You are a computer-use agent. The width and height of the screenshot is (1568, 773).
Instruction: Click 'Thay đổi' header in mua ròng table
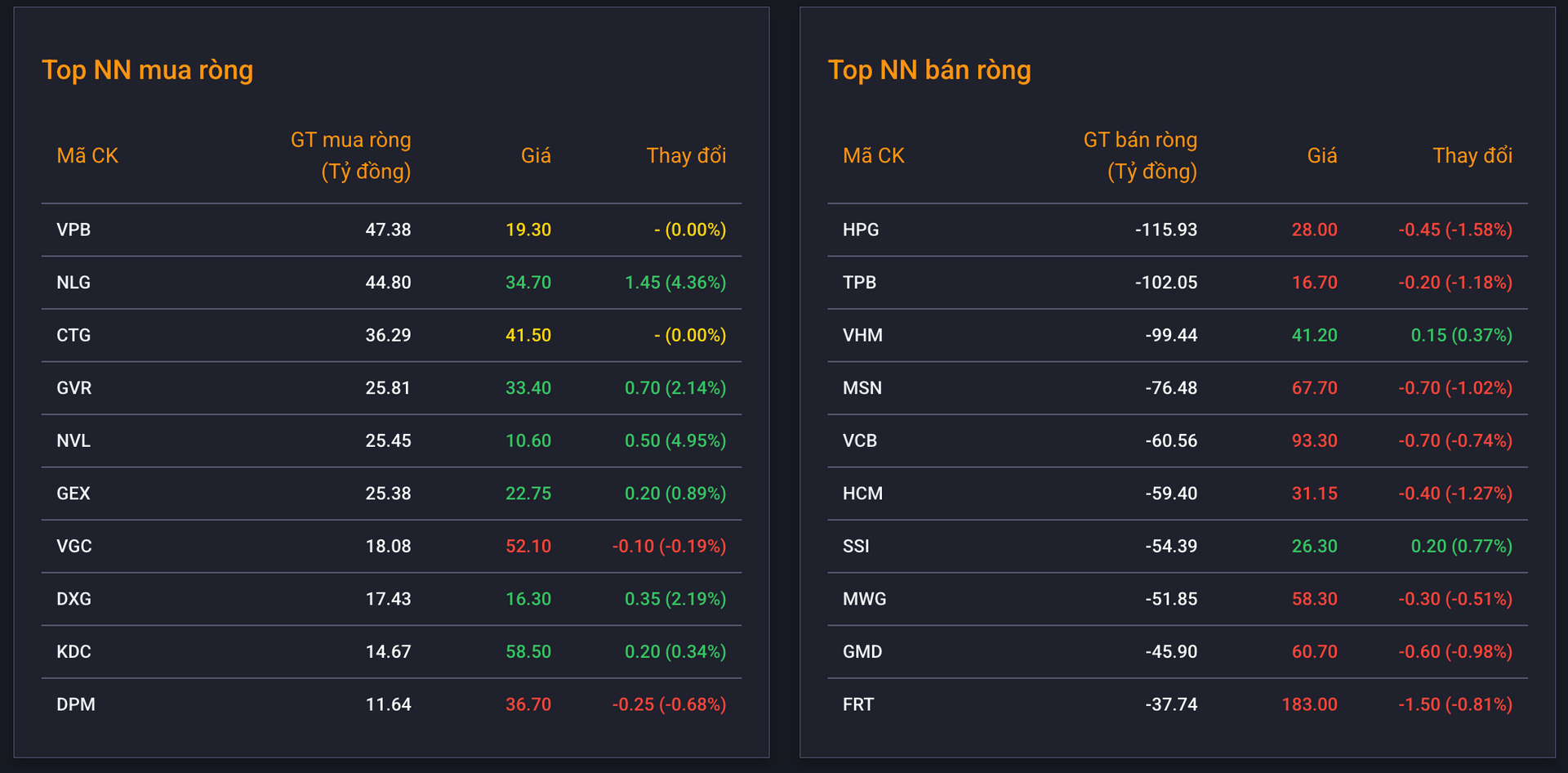click(686, 155)
